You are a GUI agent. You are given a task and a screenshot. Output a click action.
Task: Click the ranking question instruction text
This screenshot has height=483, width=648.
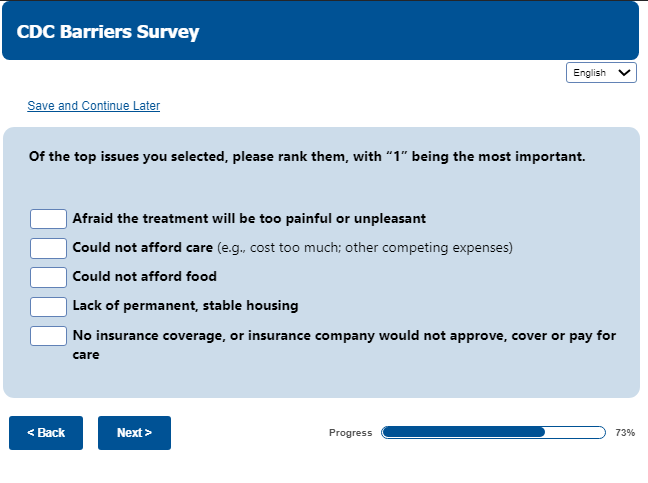307,157
